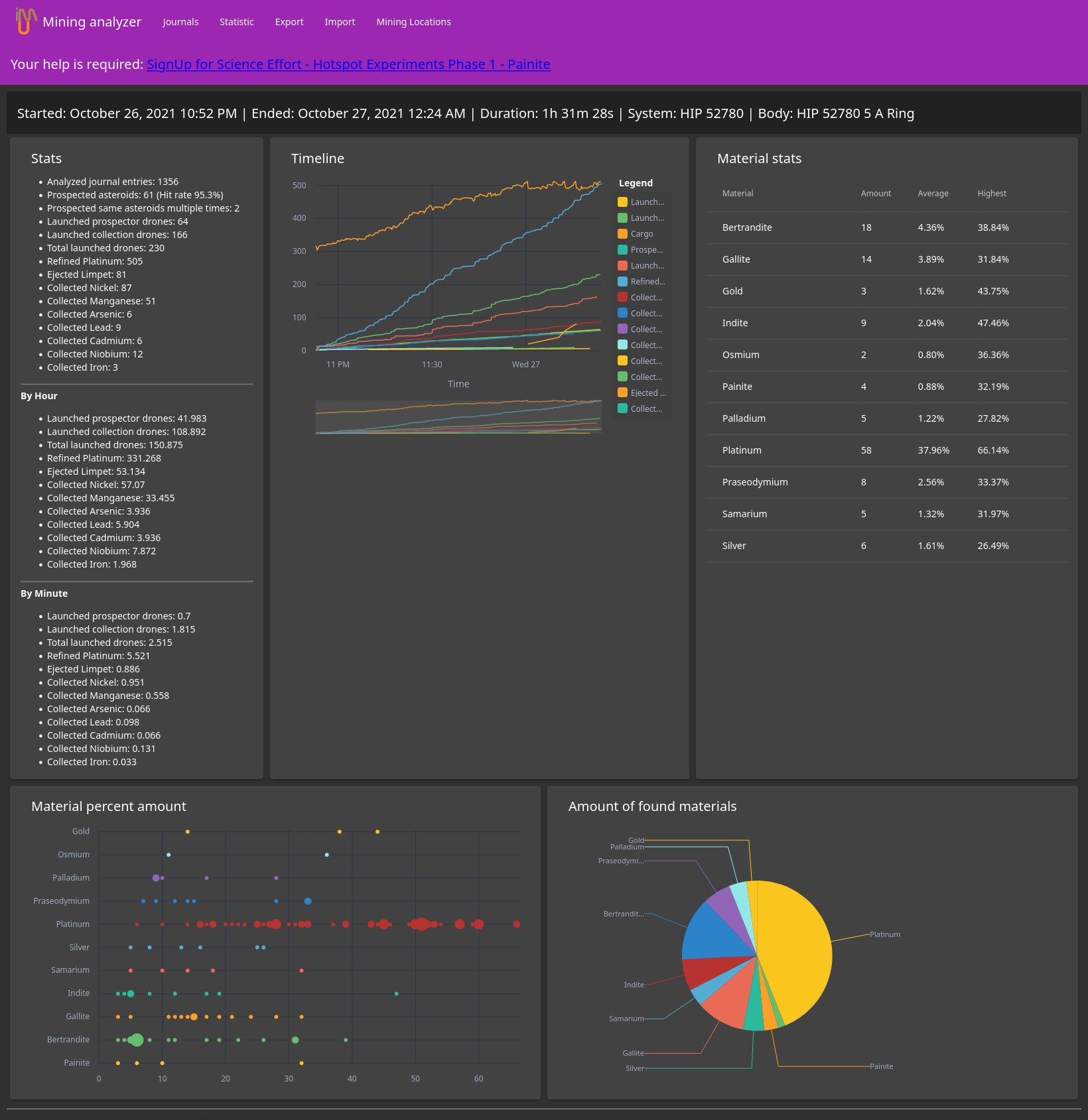Click Silver's highest value 26.49%
The height and width of the screenshot is (1120, 1088).
993,546
